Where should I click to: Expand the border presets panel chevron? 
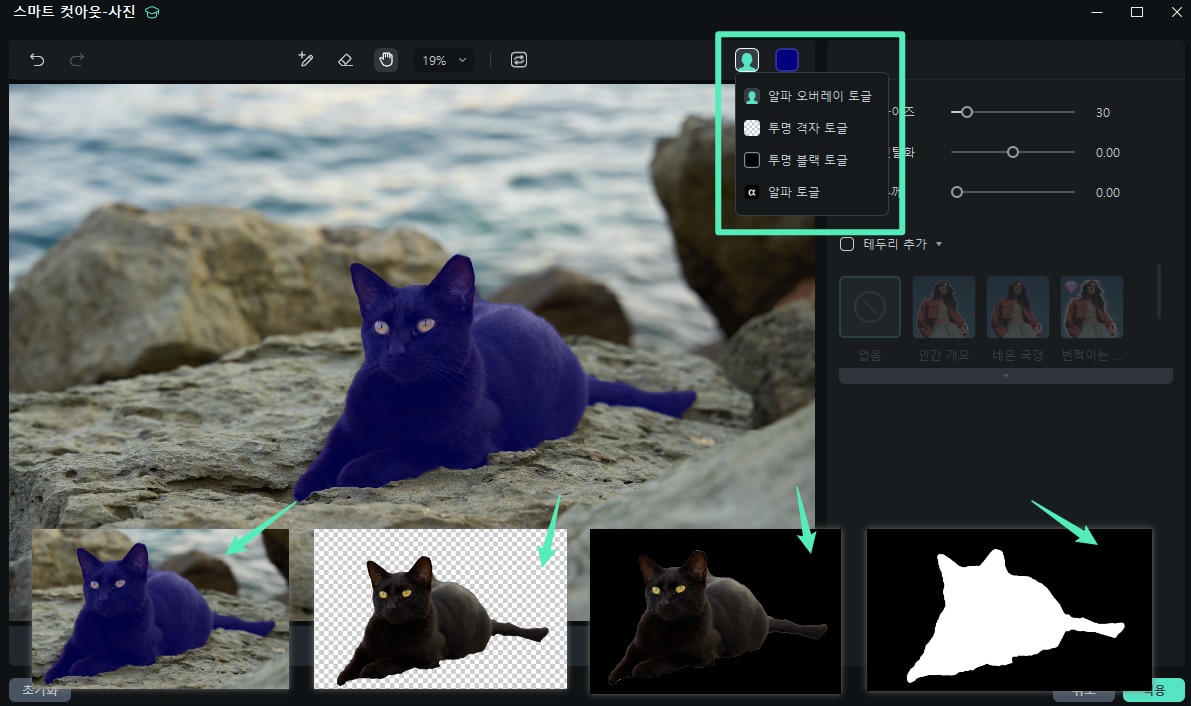[x=1005, y=375]
